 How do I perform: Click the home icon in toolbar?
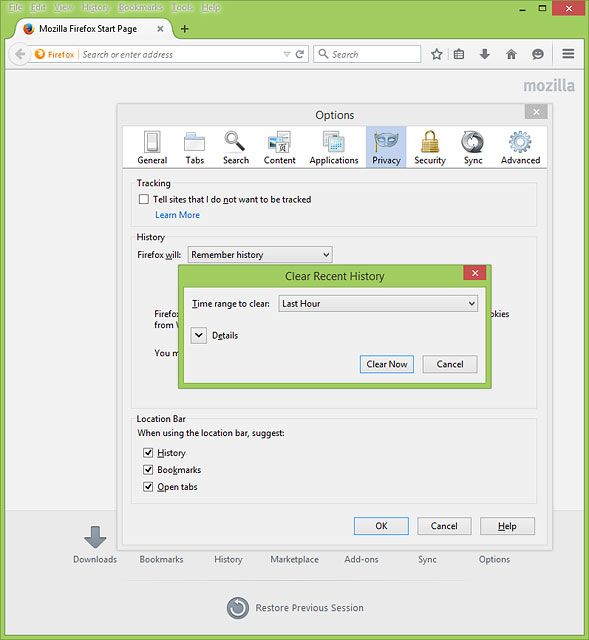[x=511, y=54]
